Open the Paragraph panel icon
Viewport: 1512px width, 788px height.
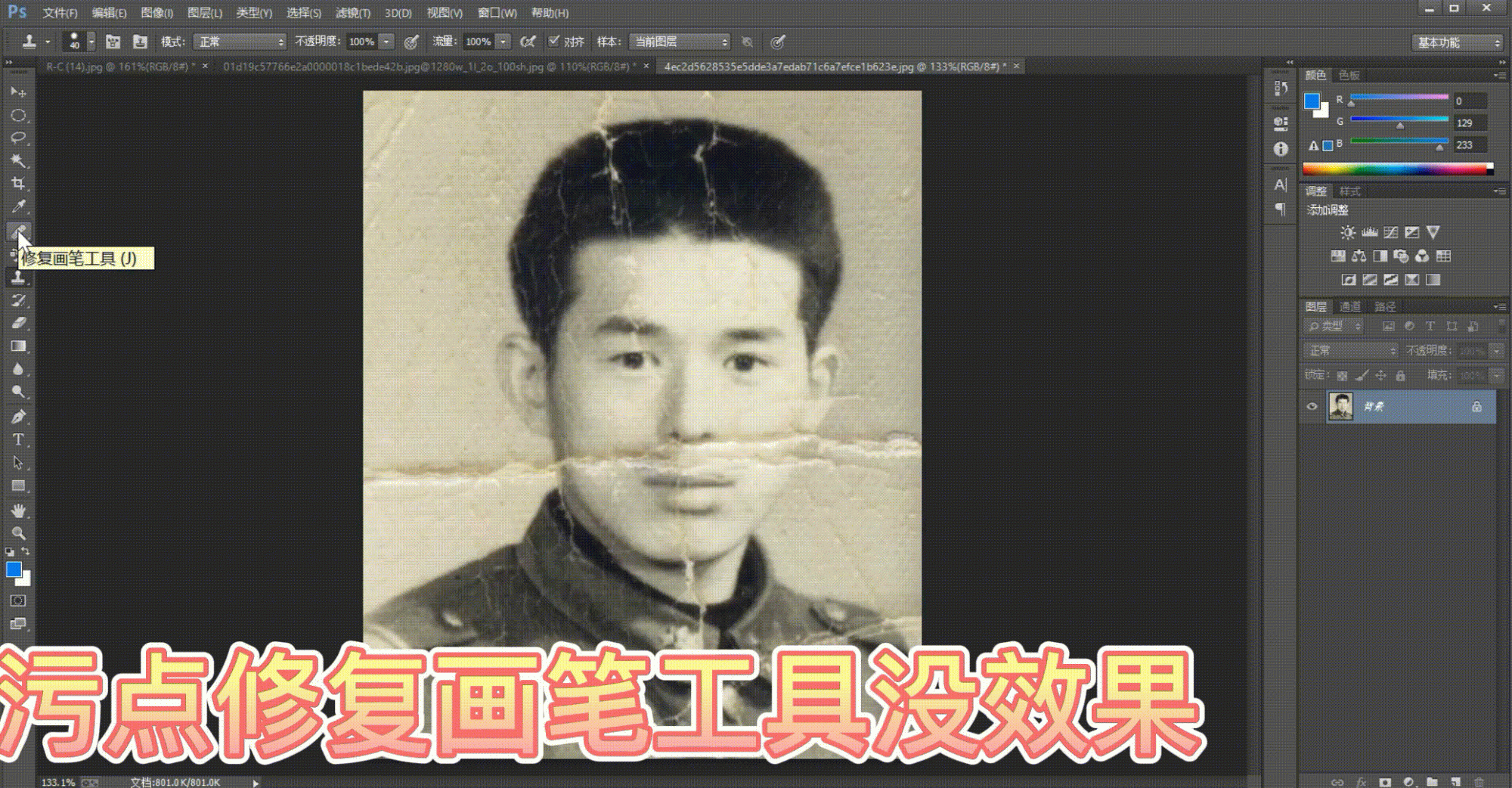(1281, 209)
